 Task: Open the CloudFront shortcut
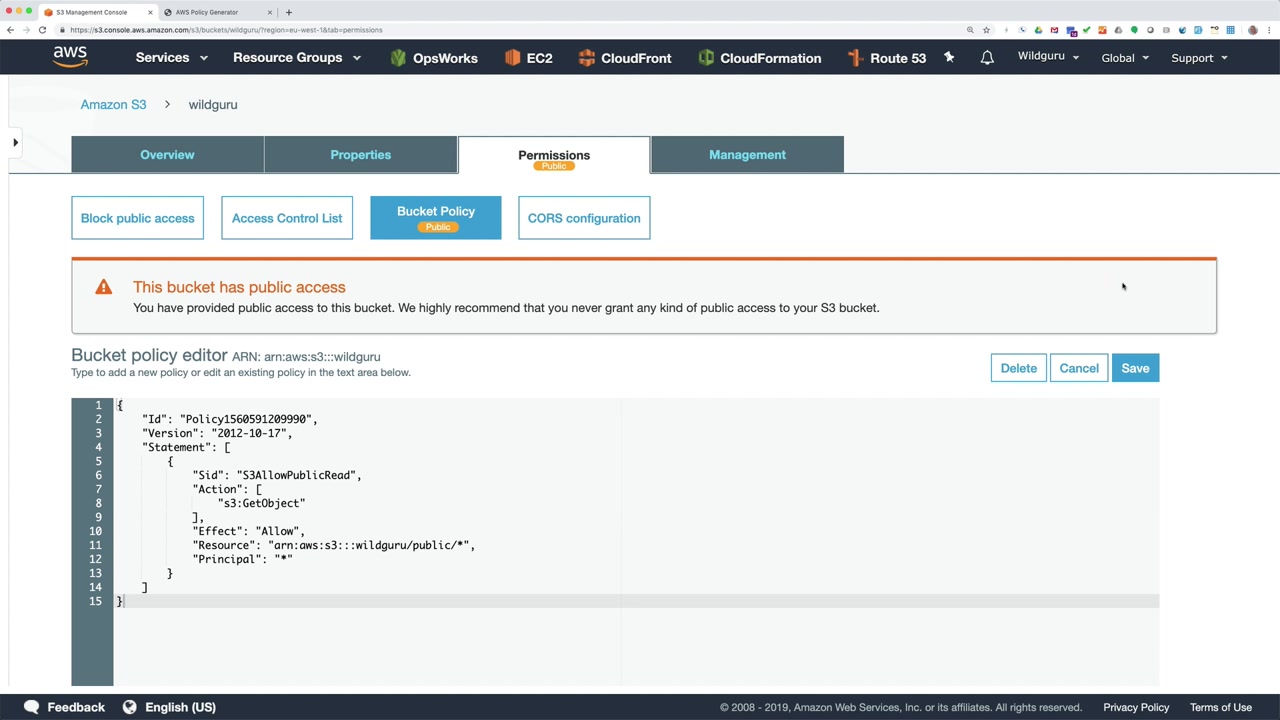624,58
